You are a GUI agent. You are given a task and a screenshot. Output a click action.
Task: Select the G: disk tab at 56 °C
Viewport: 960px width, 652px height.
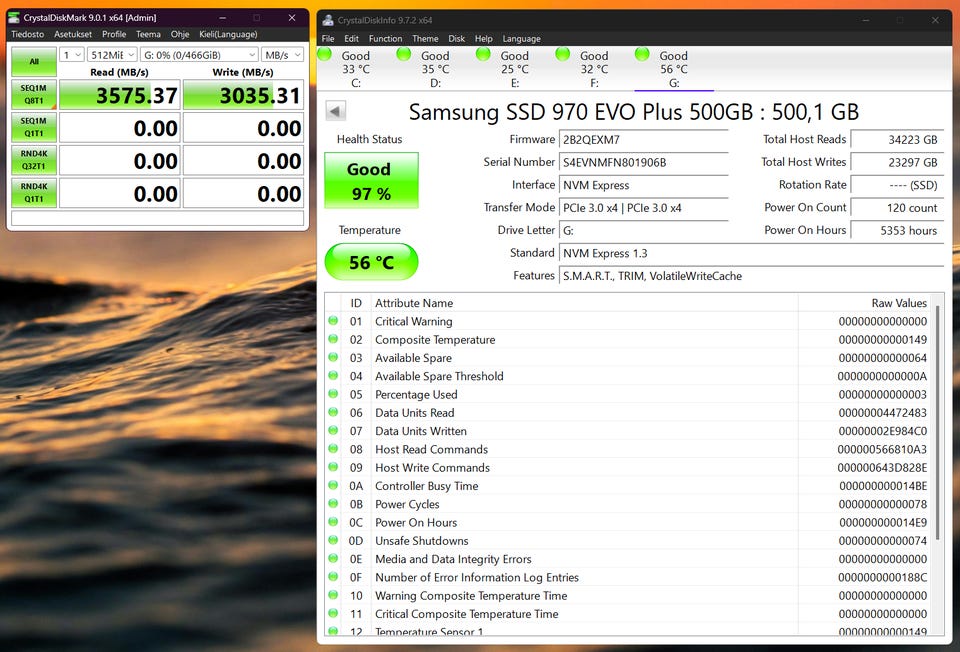673,69
